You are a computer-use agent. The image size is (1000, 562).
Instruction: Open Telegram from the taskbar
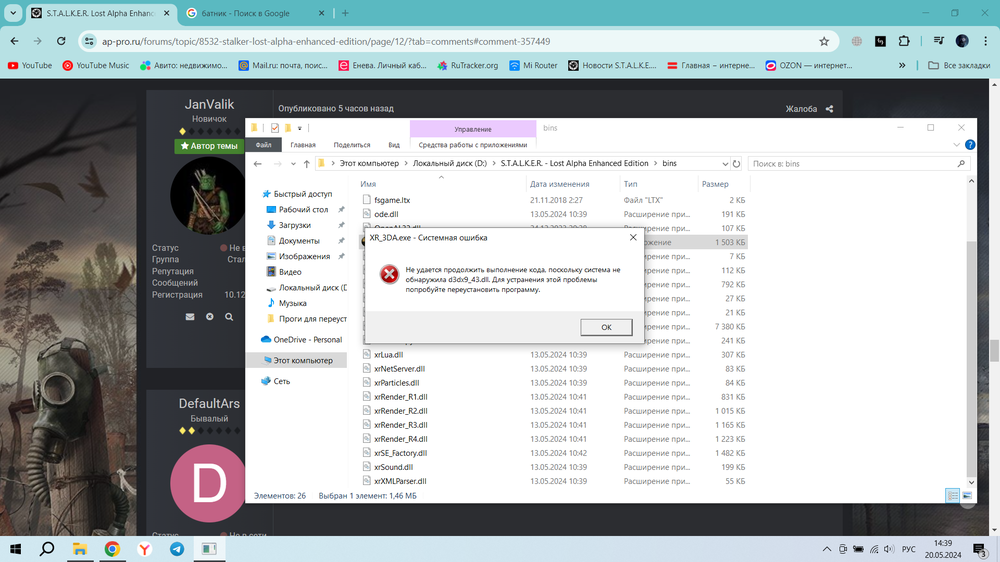(177, 549)
